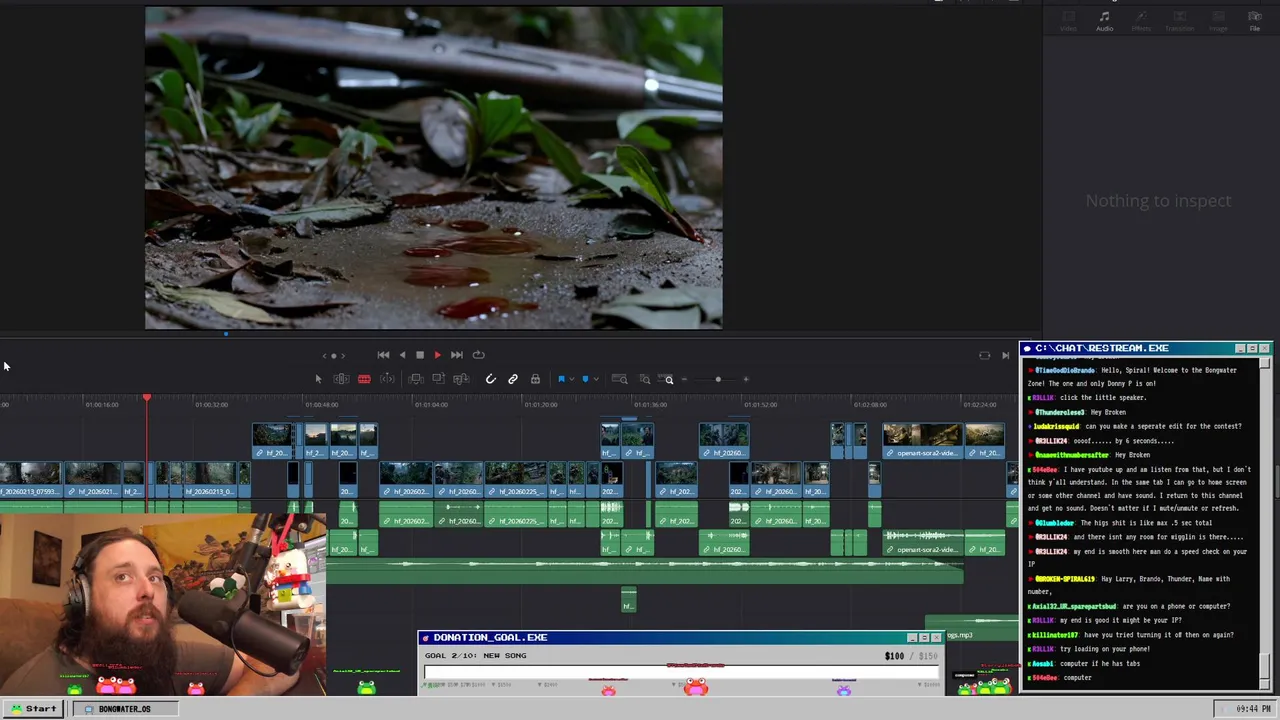Viewport: 1280px width, 720px height.
Task: Toggle the Linked Selection chain icon
Action: click(x=513, y=379)
